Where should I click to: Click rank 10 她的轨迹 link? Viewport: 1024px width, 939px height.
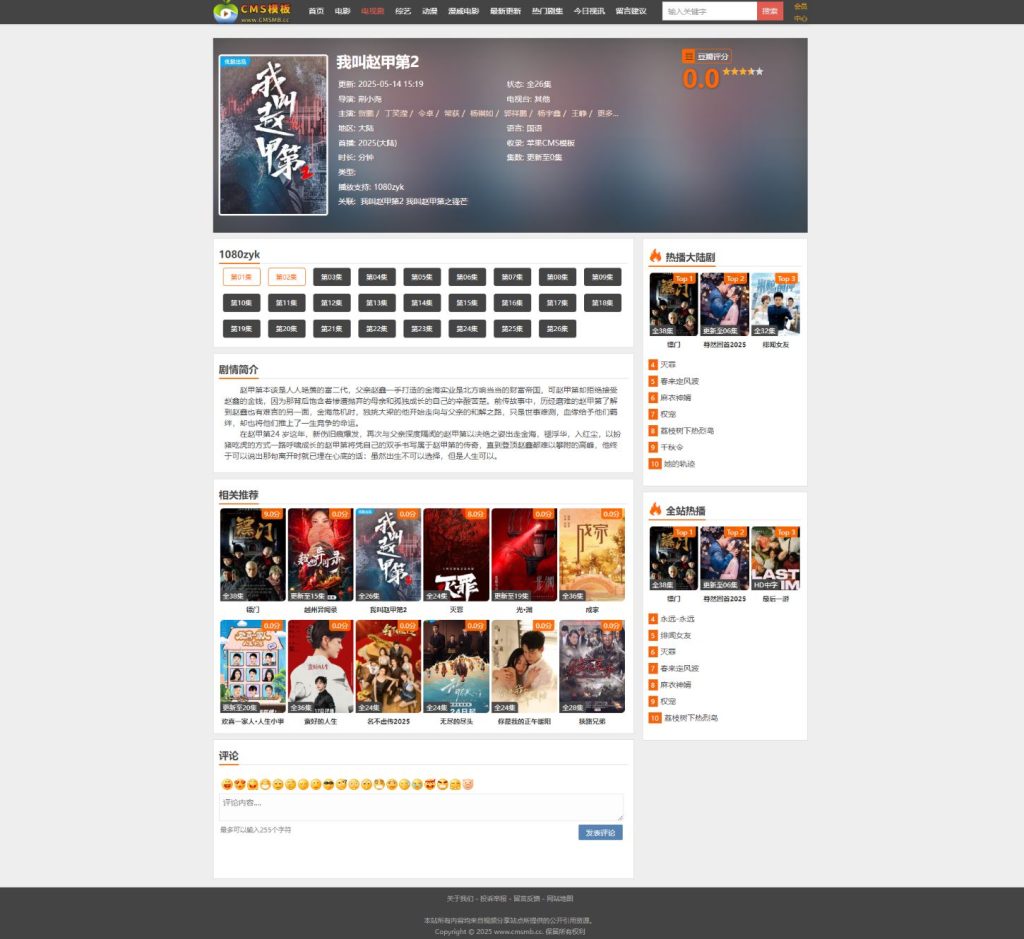679,464
